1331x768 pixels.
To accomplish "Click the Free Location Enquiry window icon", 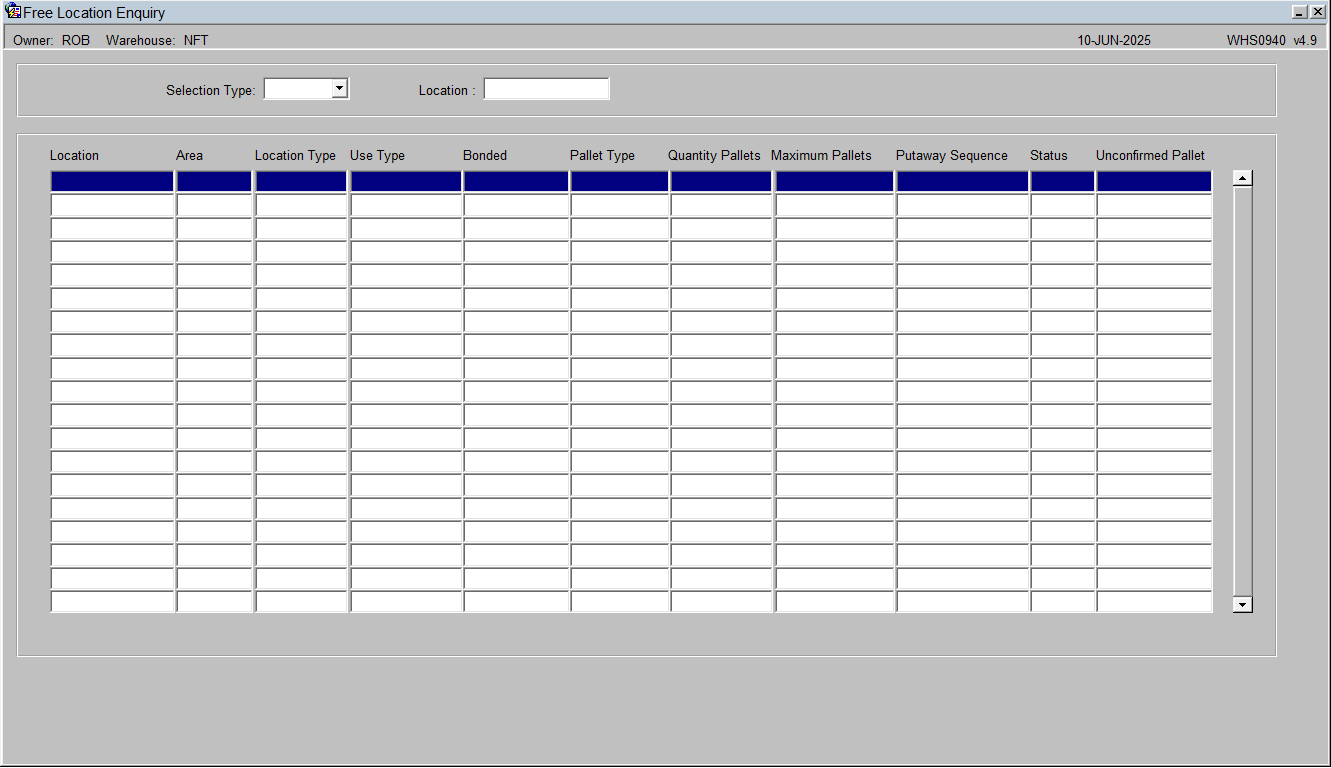I will 13,12.
